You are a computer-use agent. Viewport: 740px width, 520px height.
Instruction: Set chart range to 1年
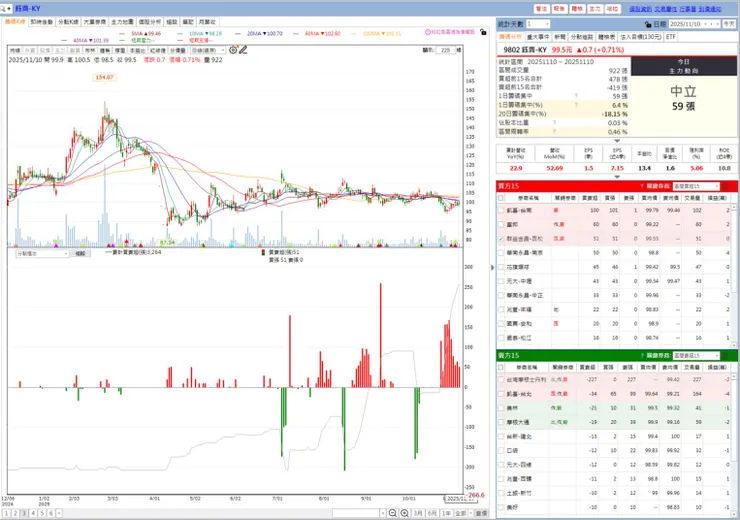[x=446, y=513]
